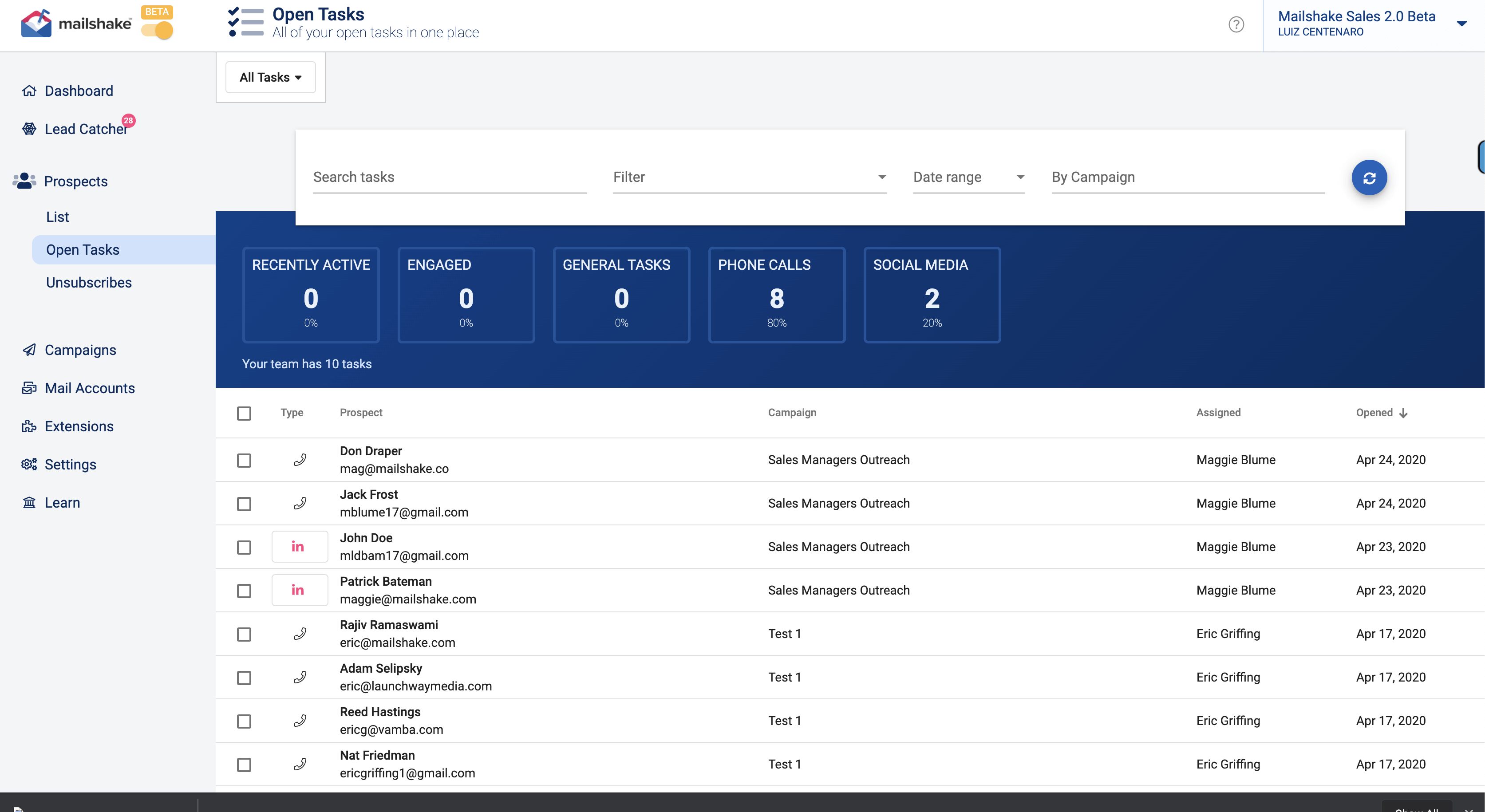Click the Search tasks field

point(449,177)
